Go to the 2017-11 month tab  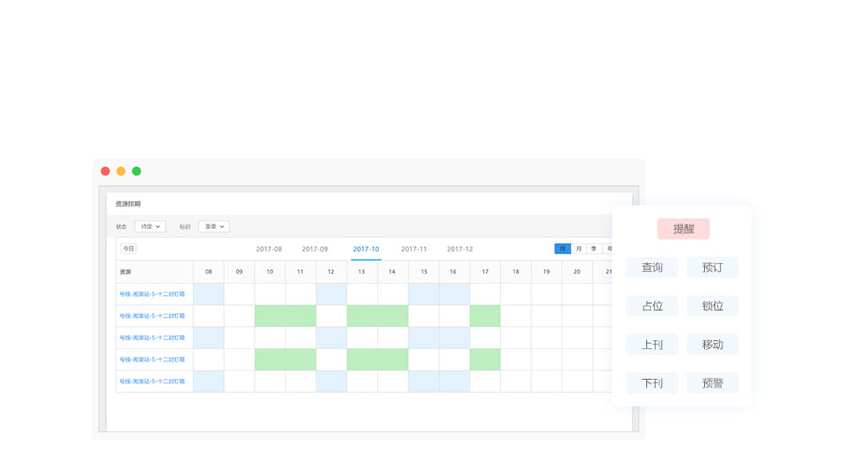tap(414, 249)
